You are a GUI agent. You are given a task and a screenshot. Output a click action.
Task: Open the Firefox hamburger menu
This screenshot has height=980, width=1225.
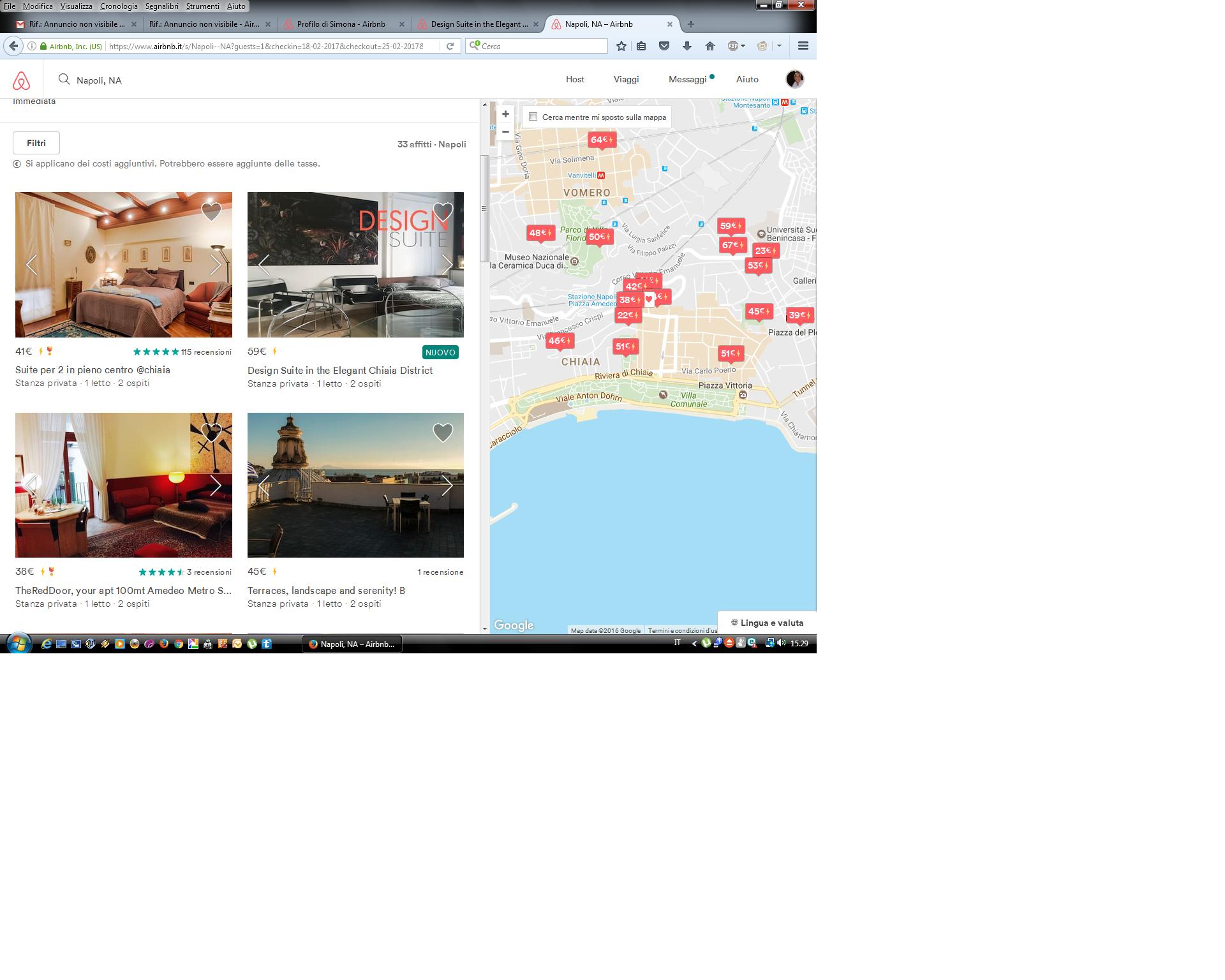tap(803, 46)
